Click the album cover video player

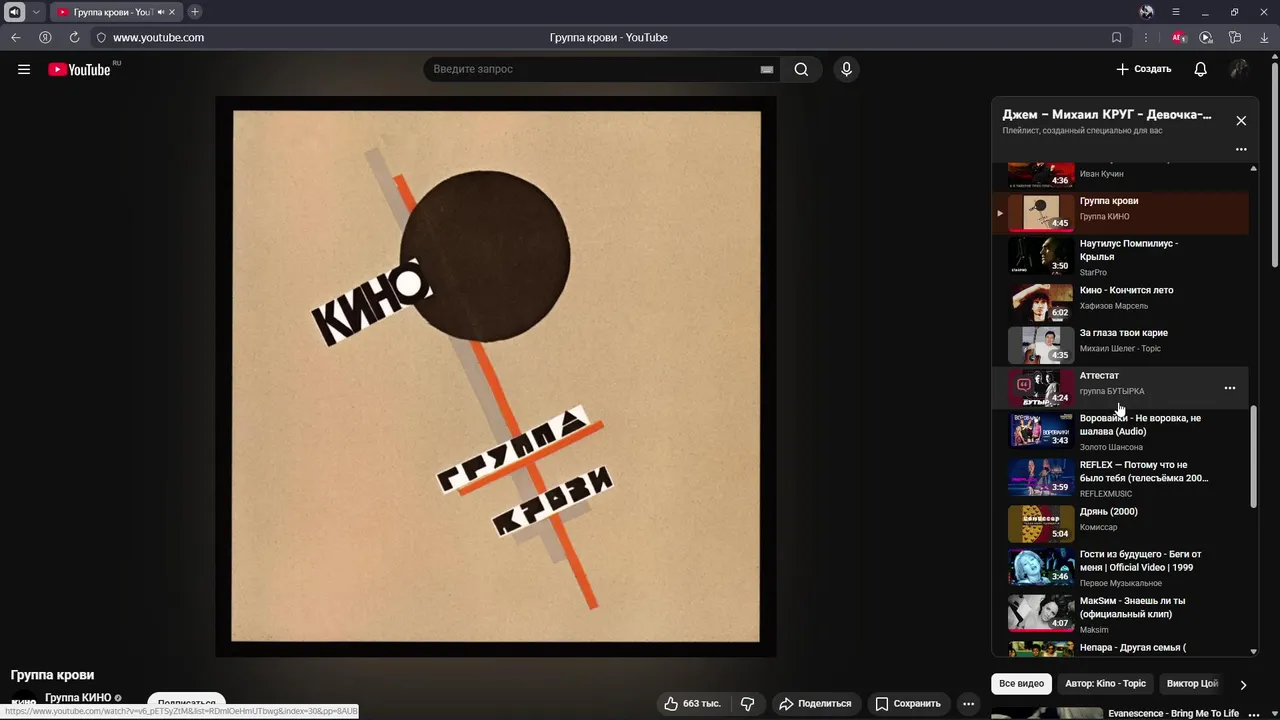point(496,376)
